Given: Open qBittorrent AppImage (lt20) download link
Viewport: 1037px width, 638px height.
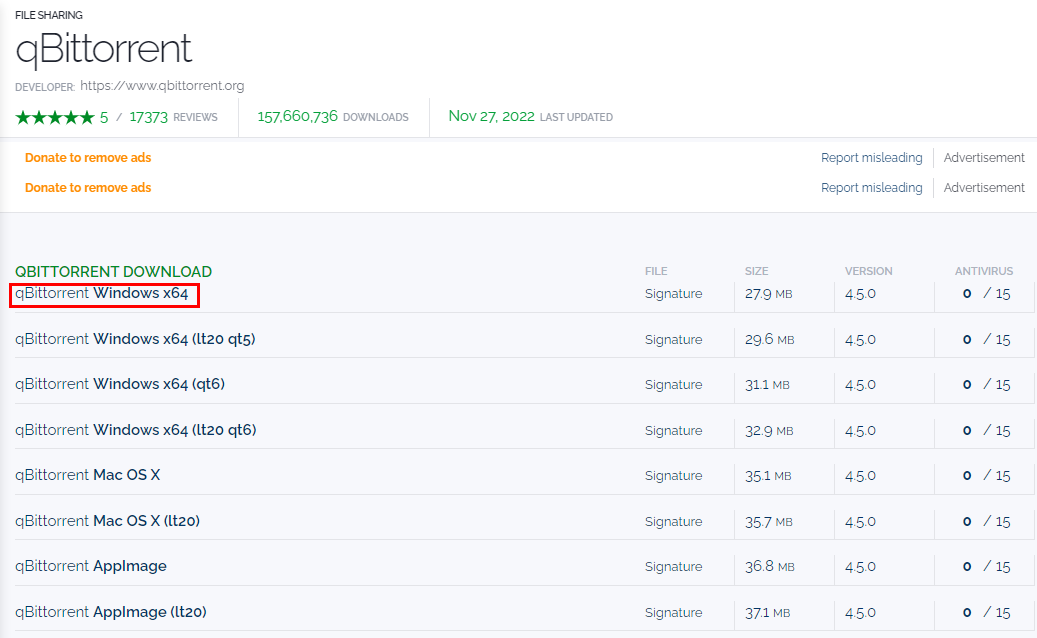Looking at the screenshot, I should [110, 612].
